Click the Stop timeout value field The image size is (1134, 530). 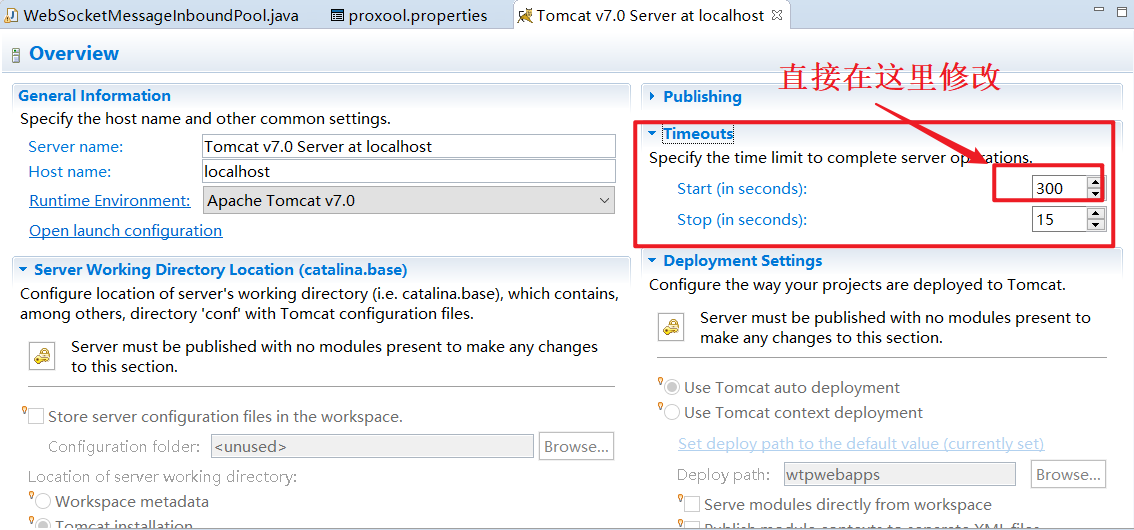pyautogui.click(x=1060, y=219)
